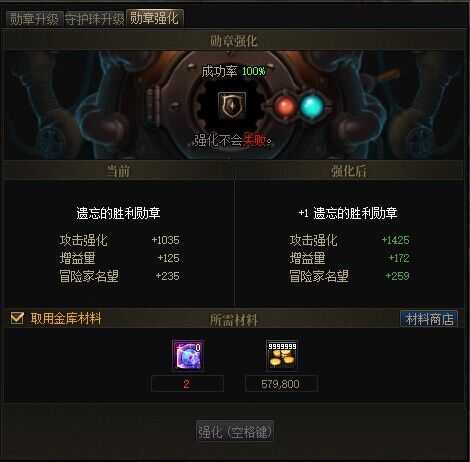Switch to 勋章升级 tab

(x=34, y=19)
